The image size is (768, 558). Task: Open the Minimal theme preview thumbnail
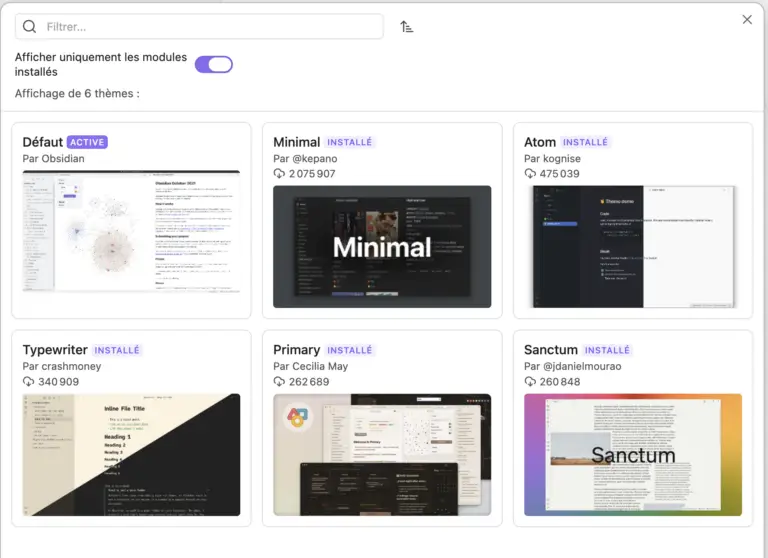382,246
